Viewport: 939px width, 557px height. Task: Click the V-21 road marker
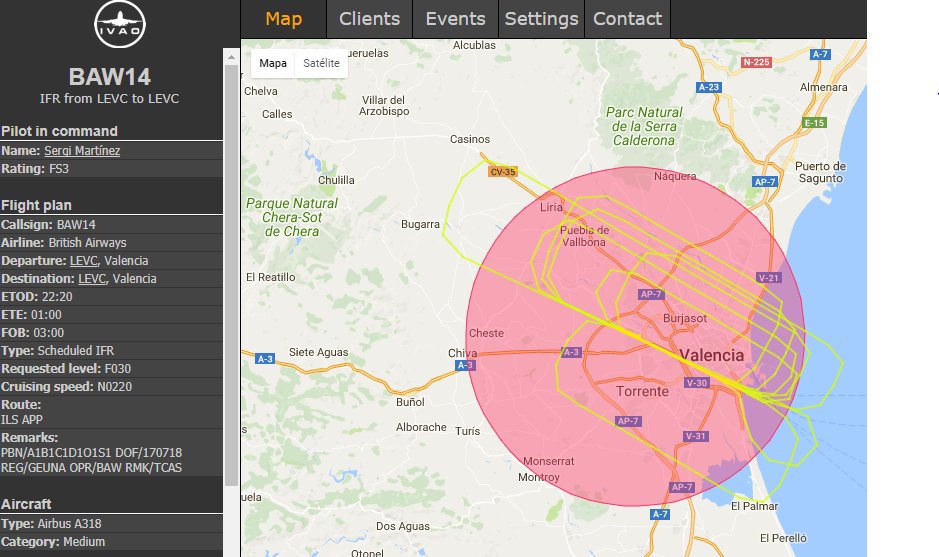[769, 278]
